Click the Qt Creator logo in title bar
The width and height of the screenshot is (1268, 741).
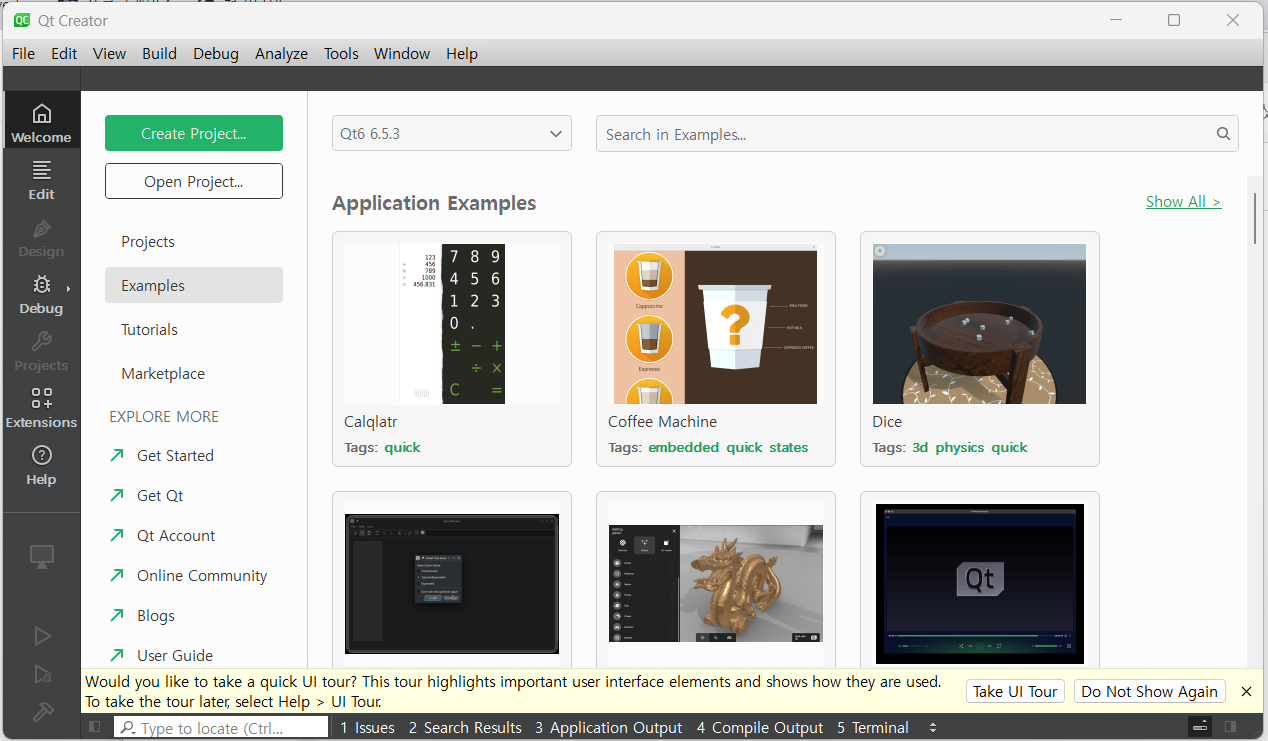(x=22, y=20)
